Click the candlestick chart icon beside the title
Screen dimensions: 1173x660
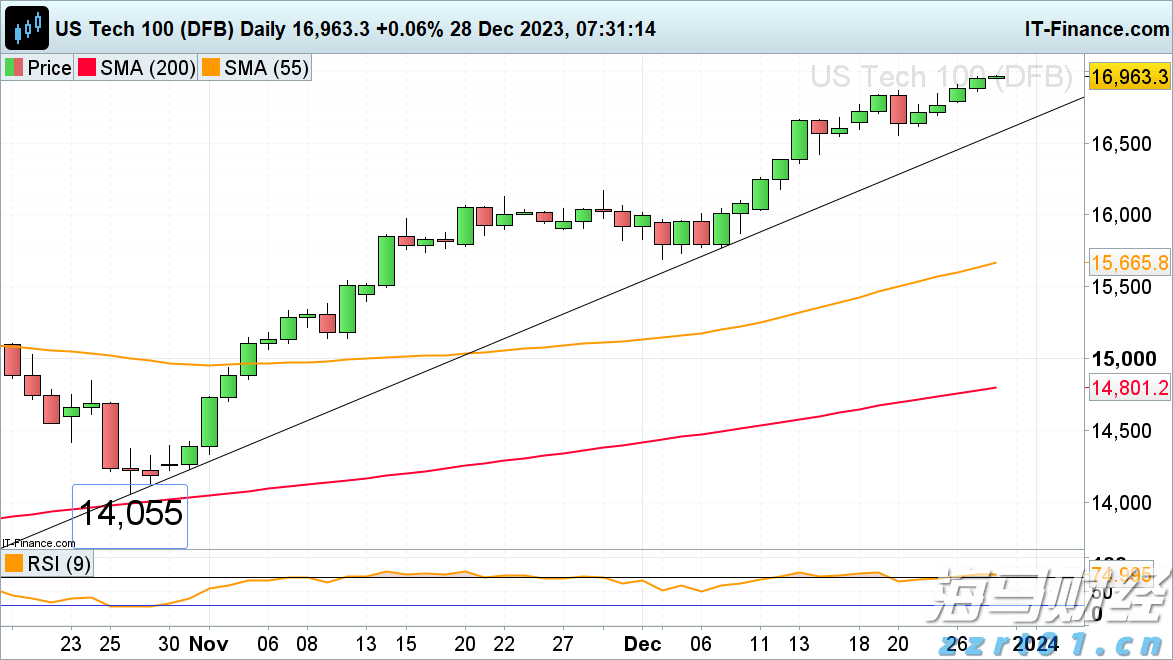coord(29,28)
